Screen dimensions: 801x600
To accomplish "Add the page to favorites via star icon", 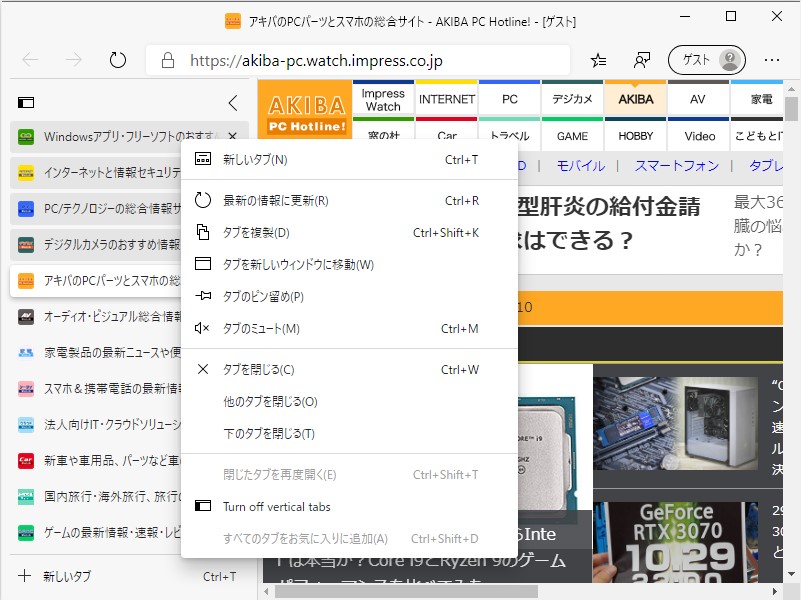I will (598, 60).
